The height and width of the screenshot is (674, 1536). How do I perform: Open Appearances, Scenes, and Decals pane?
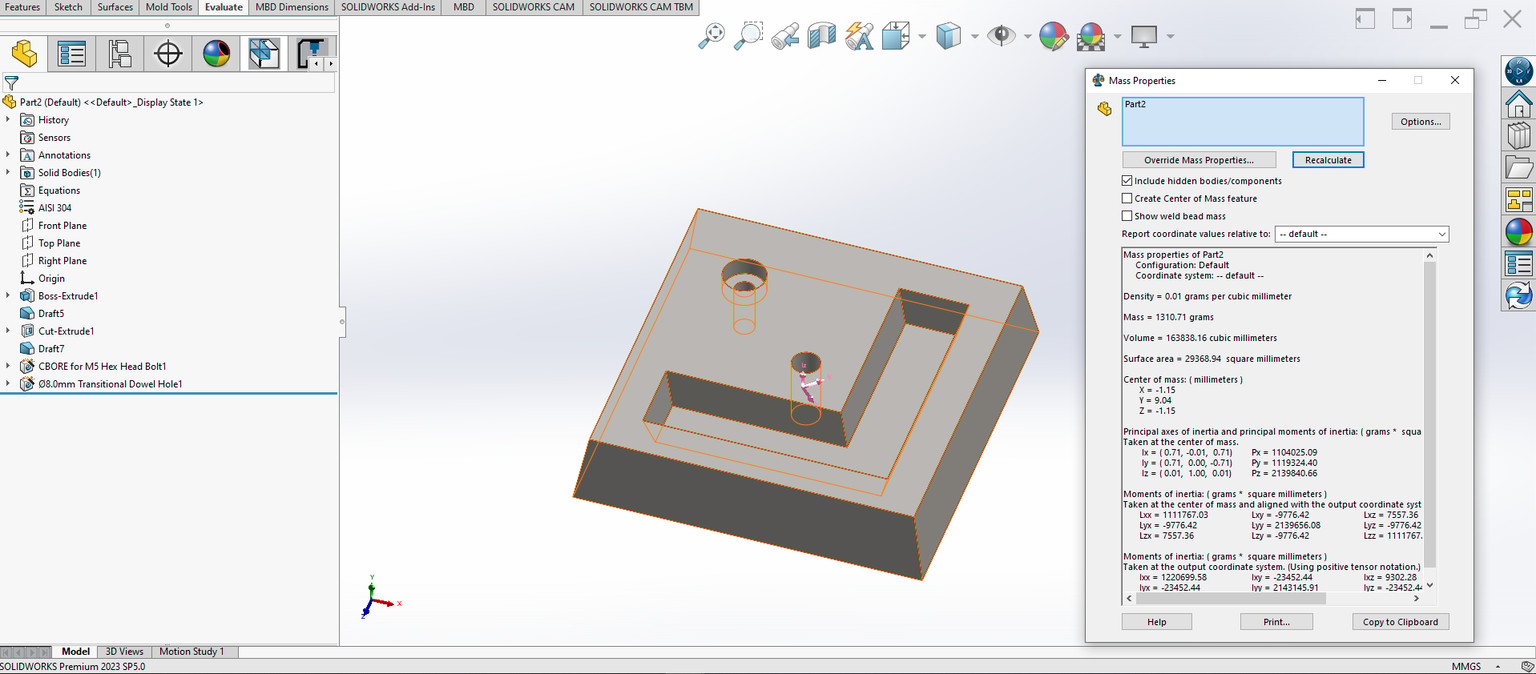[x=1518, y=231]
